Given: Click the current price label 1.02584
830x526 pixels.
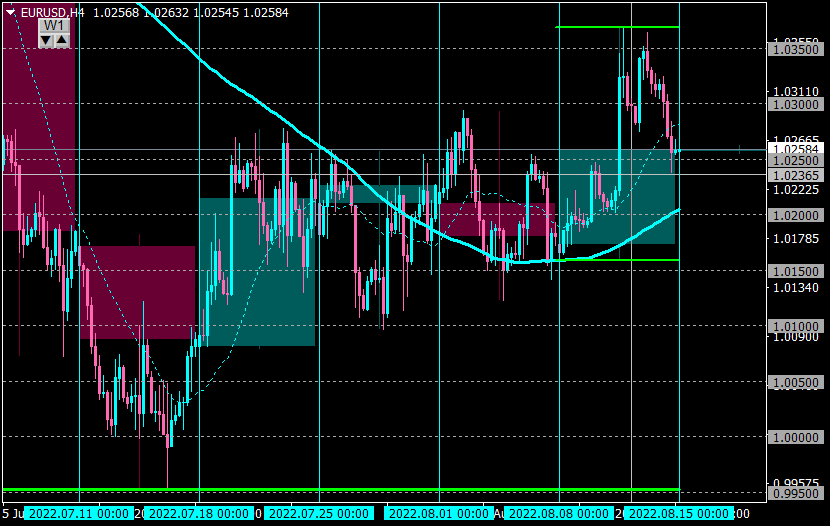Looking at the screenshot, I should tap(796, 149).
